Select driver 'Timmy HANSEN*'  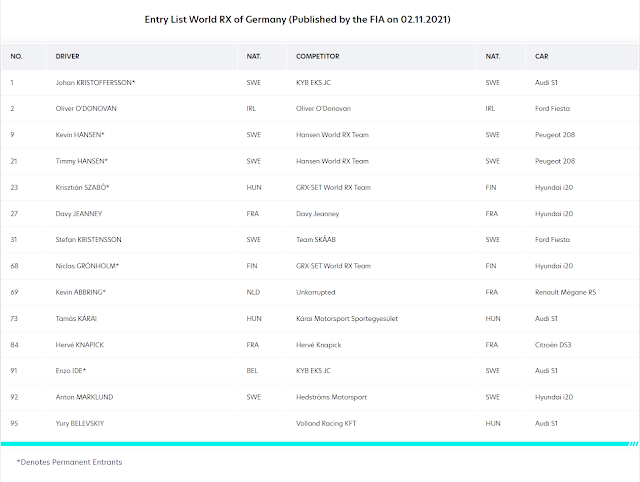tap(82, 161)
